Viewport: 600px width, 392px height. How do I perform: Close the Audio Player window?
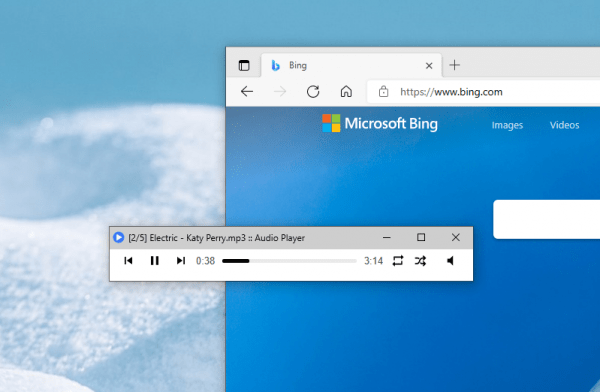click(x=455, y=237)
